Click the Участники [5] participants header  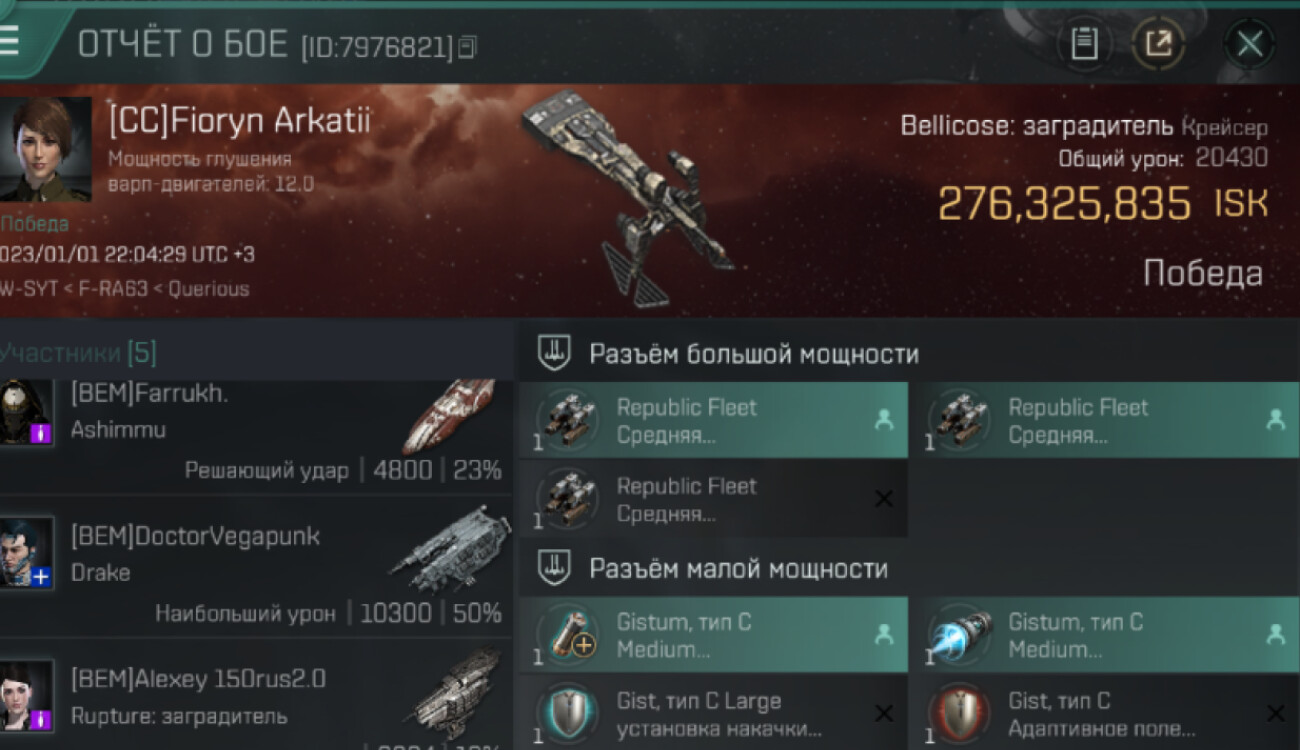[x=78, y=352]
